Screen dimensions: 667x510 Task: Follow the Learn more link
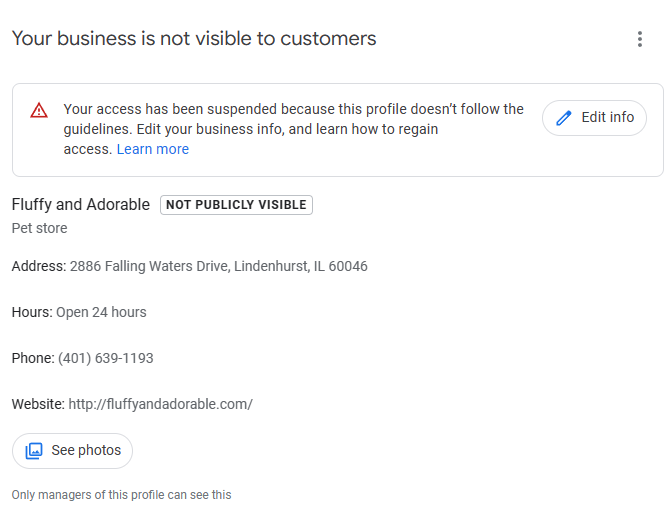153,149
